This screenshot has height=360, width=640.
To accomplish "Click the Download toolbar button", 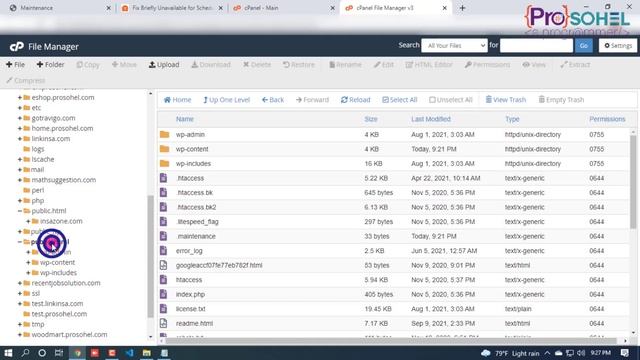I will pos(211,64).
